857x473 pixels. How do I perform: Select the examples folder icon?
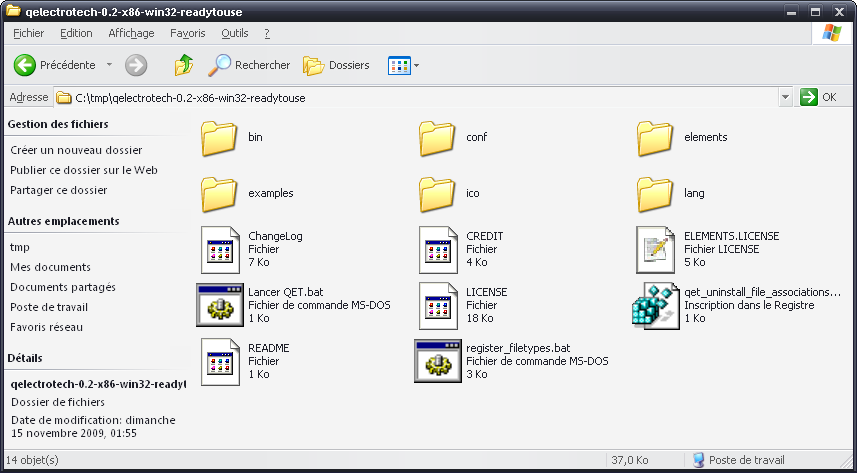click(219, 194)
